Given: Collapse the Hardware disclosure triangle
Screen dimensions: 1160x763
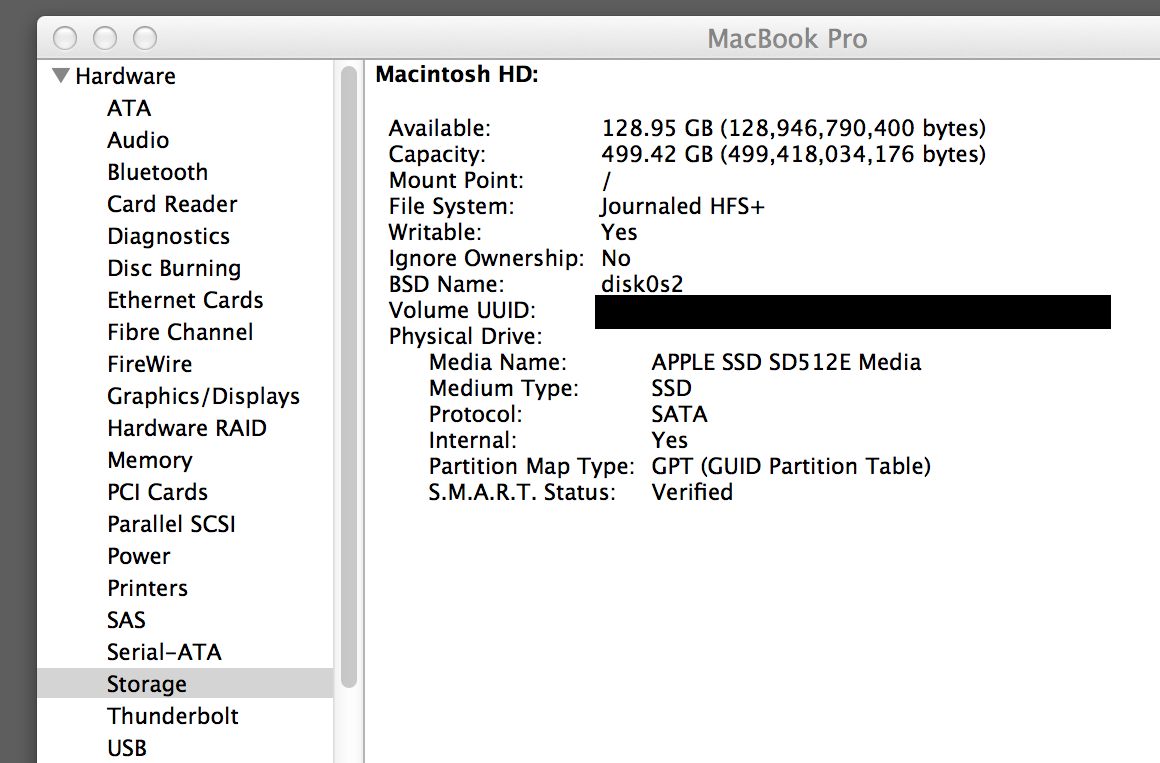Looking at the screenshot, I should 61,76.
